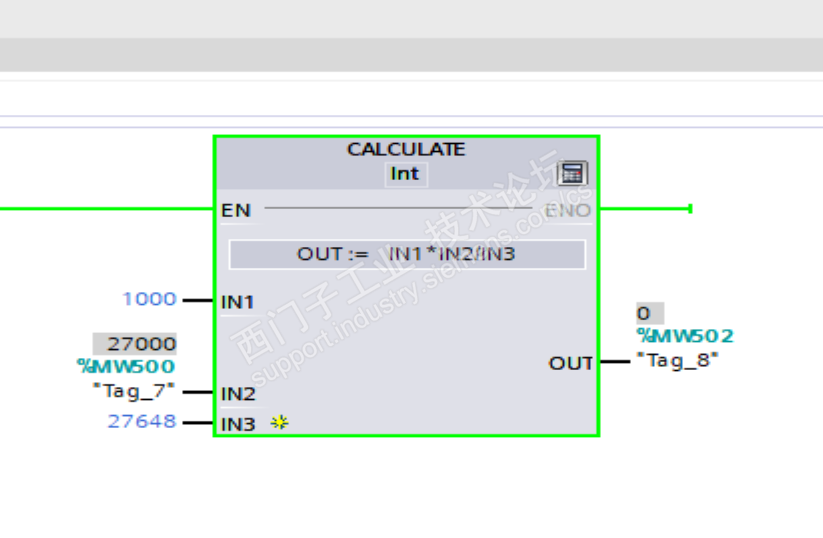This screenshot has height=538, width=823.
Task: Select the 27648 constant at IN3
Action: pyautogui.click(x=142, y=421)
